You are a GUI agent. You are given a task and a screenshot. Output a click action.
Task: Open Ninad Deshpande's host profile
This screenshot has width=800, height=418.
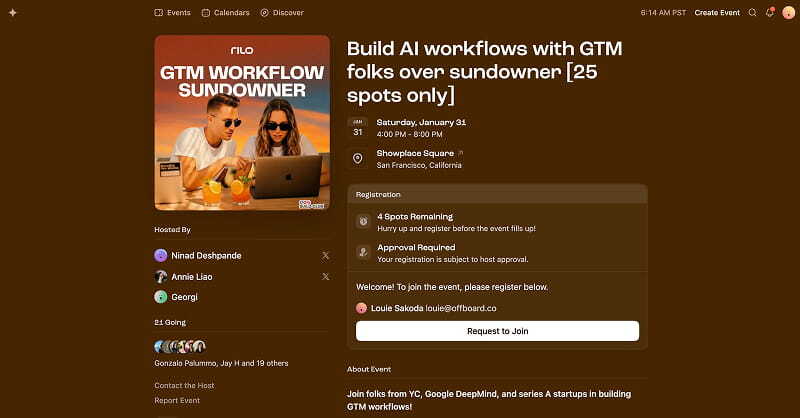(206, 256)
